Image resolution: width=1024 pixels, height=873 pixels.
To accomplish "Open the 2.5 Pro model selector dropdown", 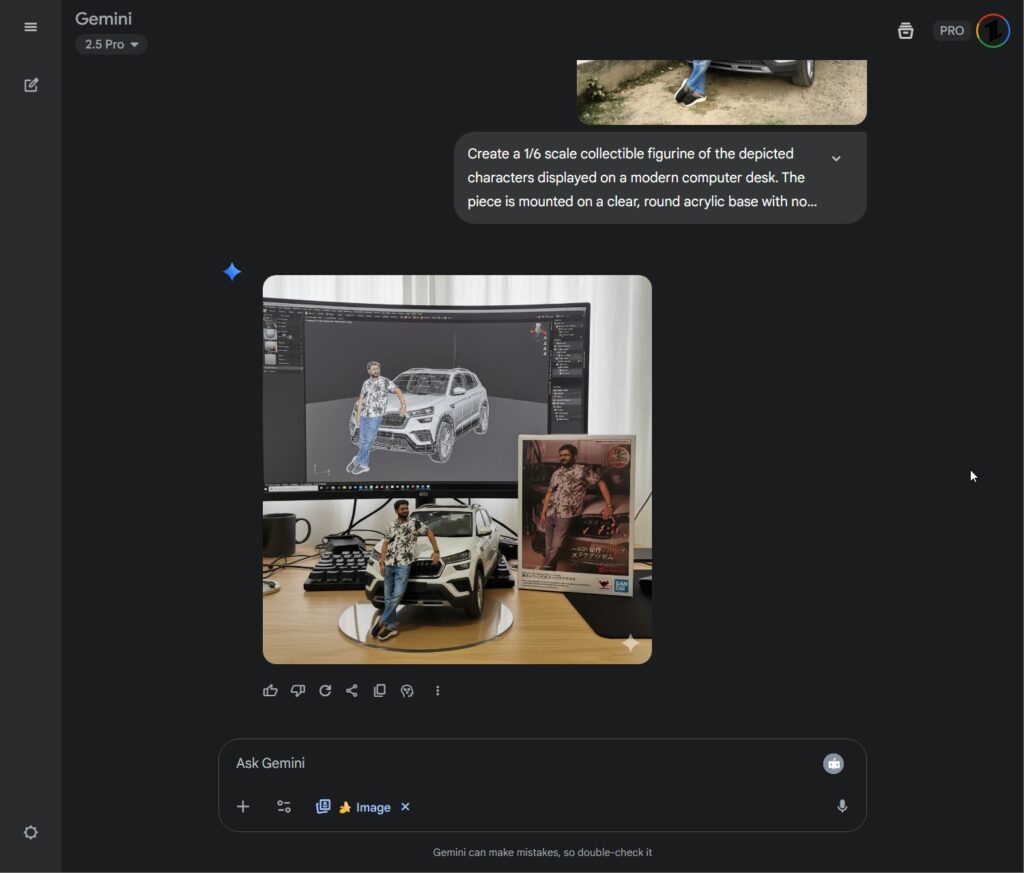I will [x=111, y=44].
